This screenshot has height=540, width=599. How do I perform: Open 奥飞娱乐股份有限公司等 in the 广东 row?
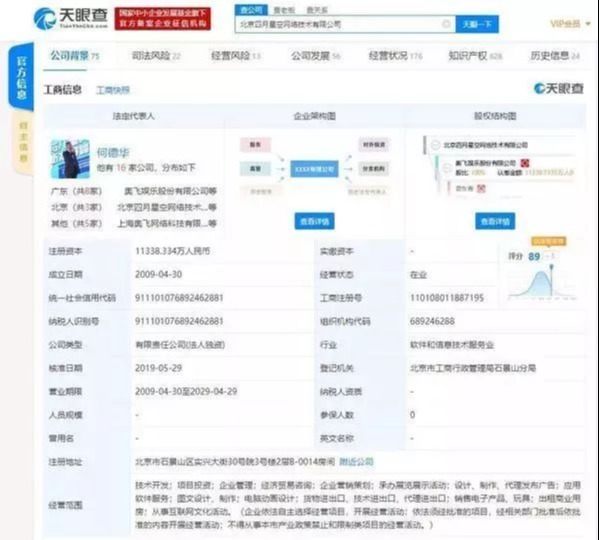170,191
